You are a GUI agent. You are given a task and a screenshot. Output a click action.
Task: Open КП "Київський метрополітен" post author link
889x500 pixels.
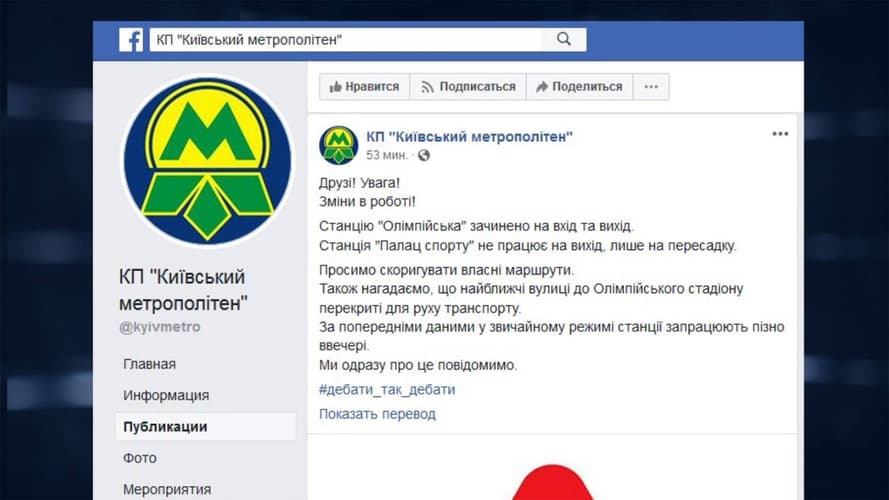click(x=469, y=137)
